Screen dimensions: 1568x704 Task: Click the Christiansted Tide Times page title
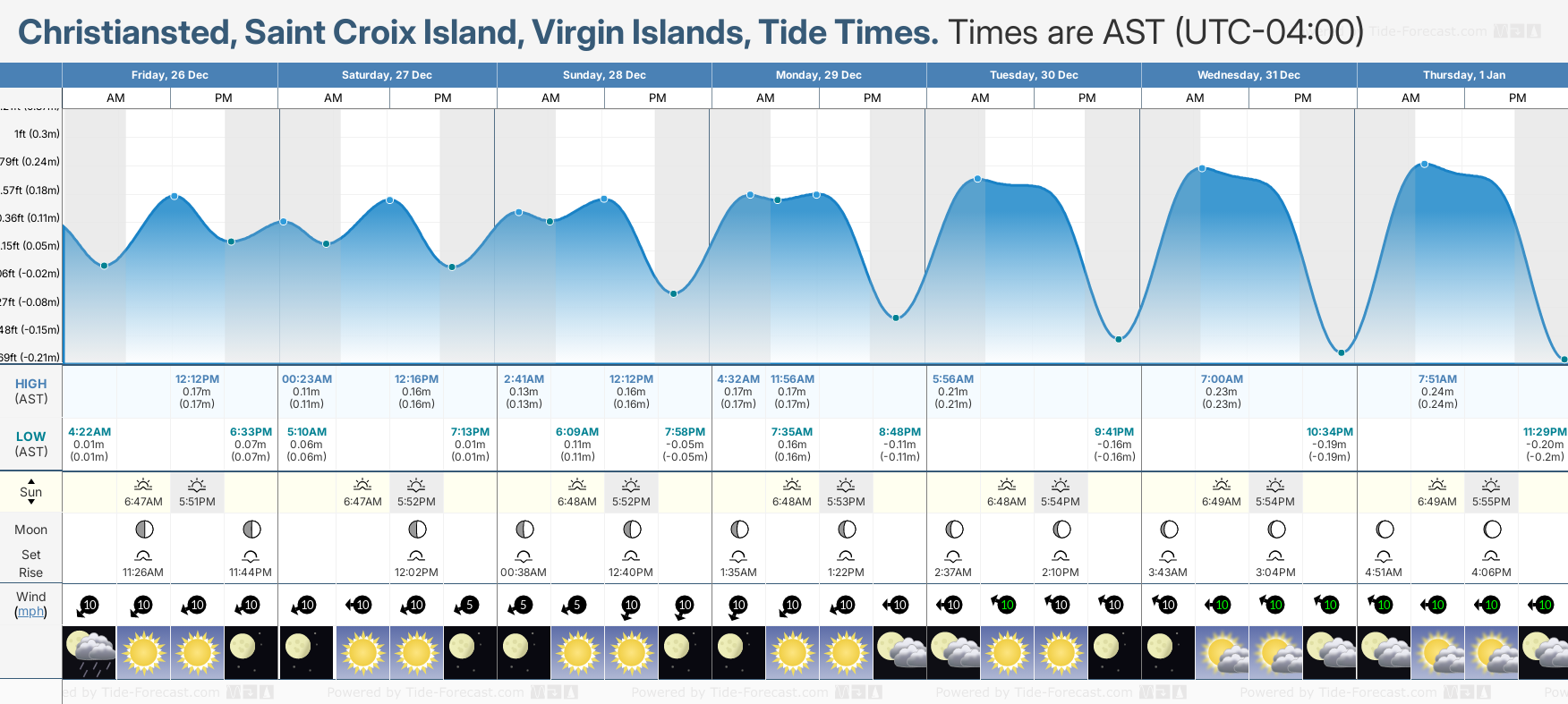[478, 32]
